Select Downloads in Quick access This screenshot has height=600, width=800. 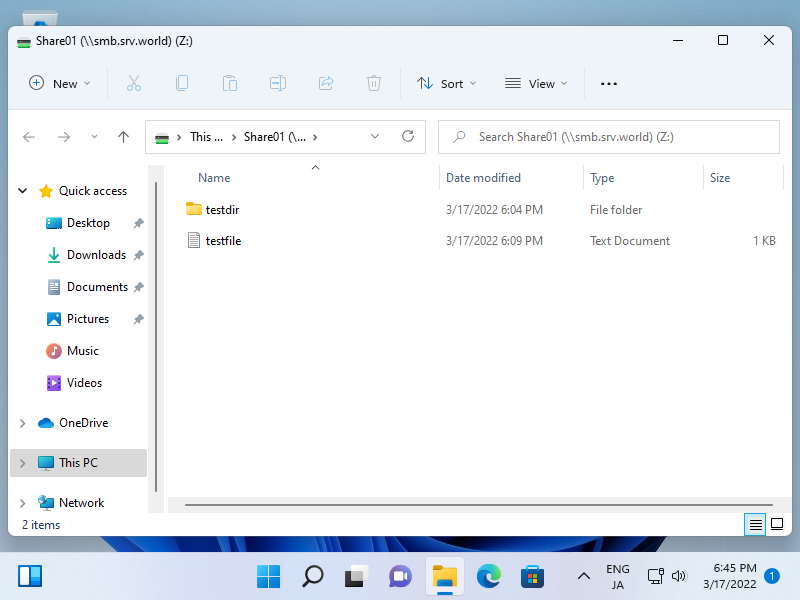96,255
